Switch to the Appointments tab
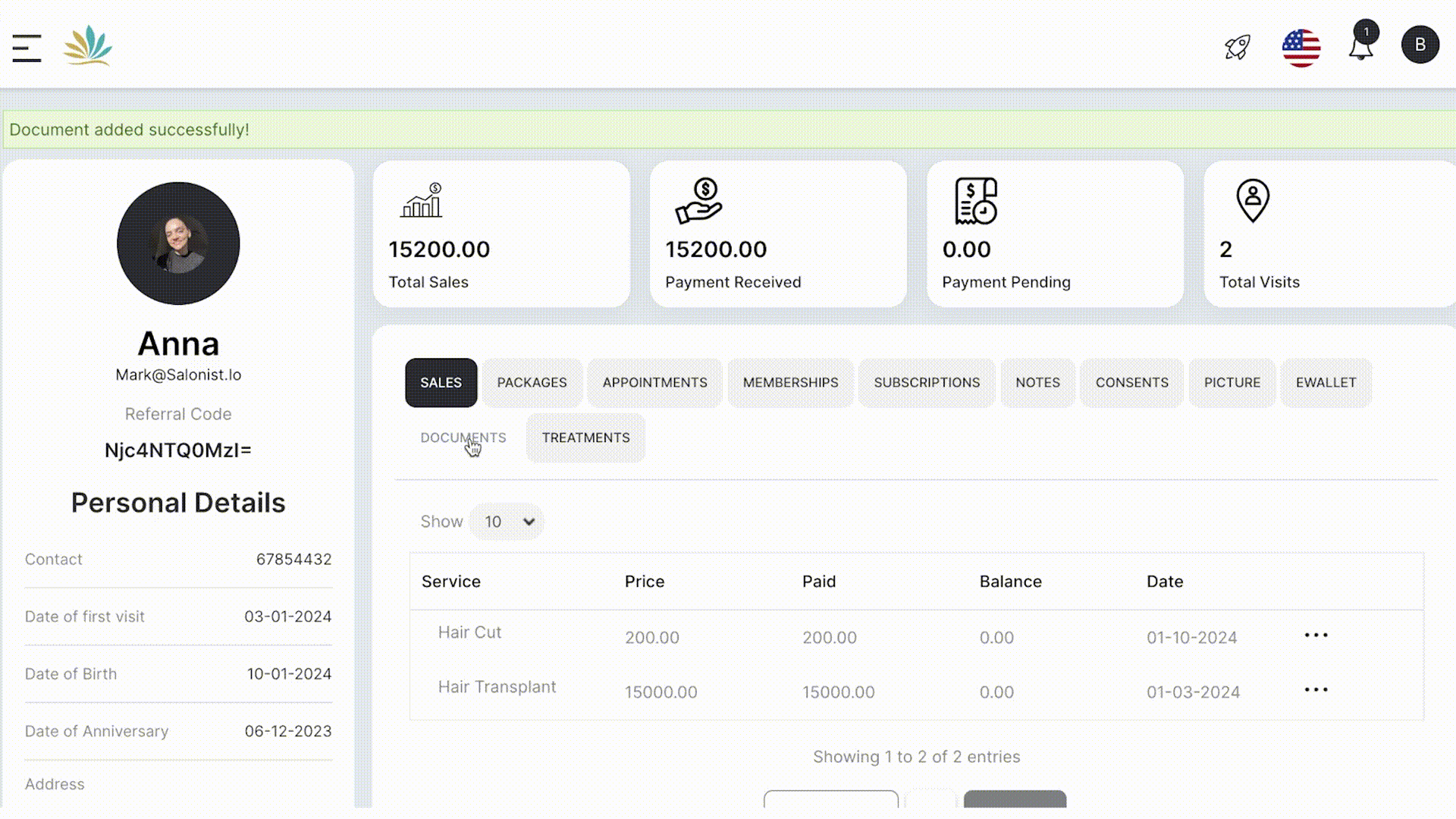The image size is (1456, 819). (654, 382)
